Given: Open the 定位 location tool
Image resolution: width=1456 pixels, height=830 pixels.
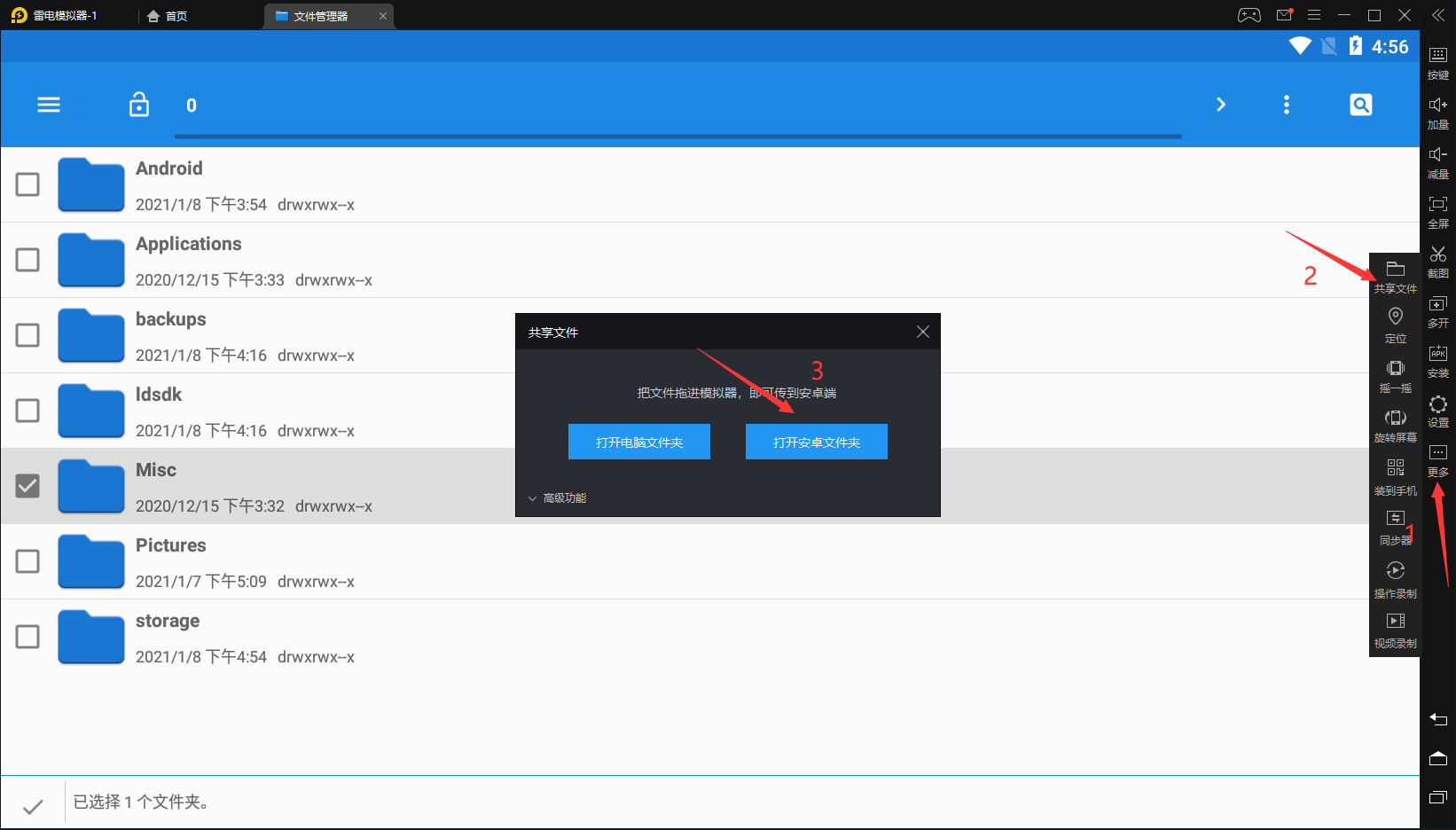Looking at the screenshot, I should pyautogui.click(x=1395, y=325).
